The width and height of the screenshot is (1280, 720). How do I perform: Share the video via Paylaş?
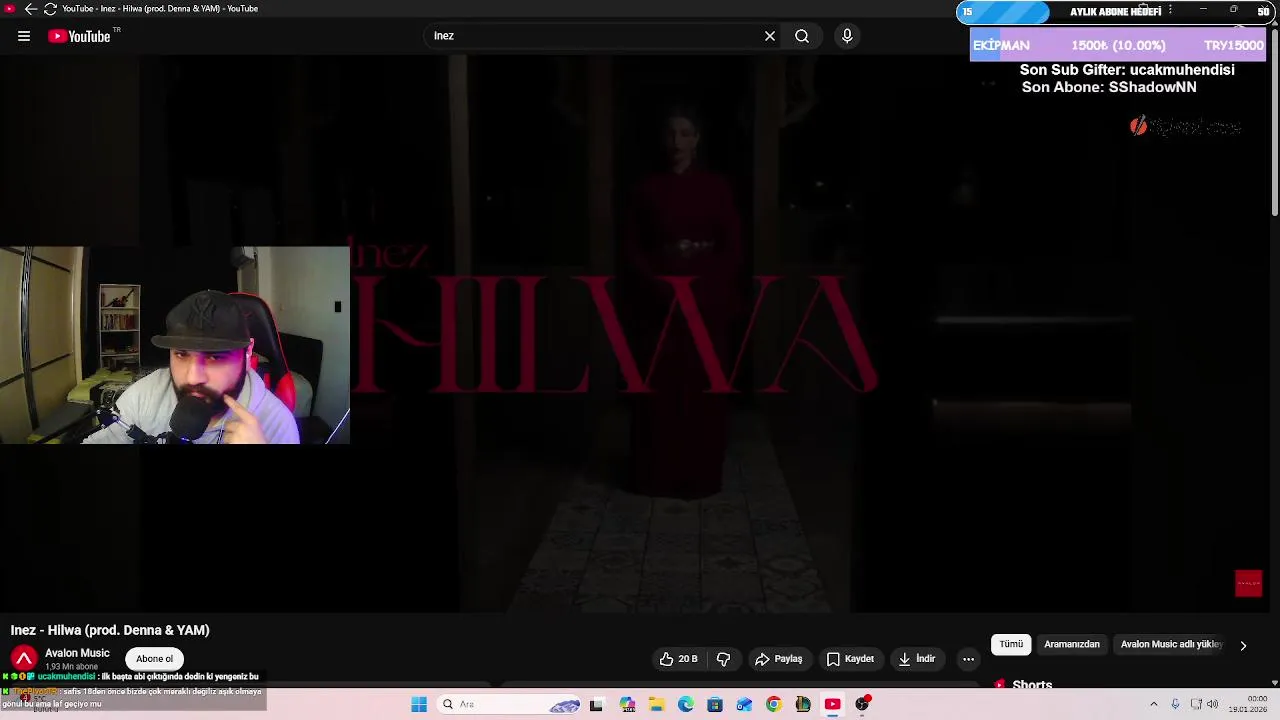click(779, 659)
